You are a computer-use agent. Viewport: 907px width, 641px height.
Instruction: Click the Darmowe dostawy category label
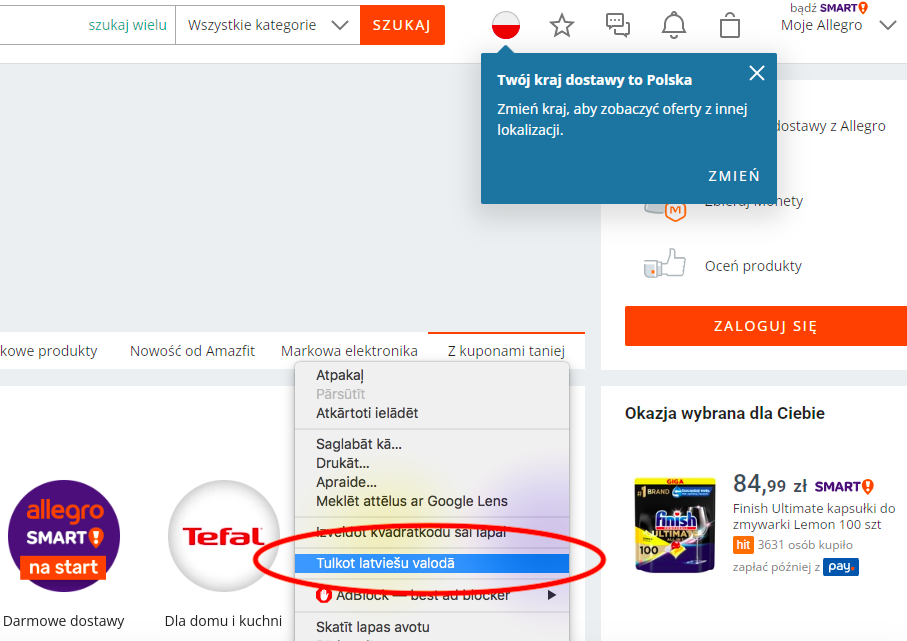(x=64, y=621)
